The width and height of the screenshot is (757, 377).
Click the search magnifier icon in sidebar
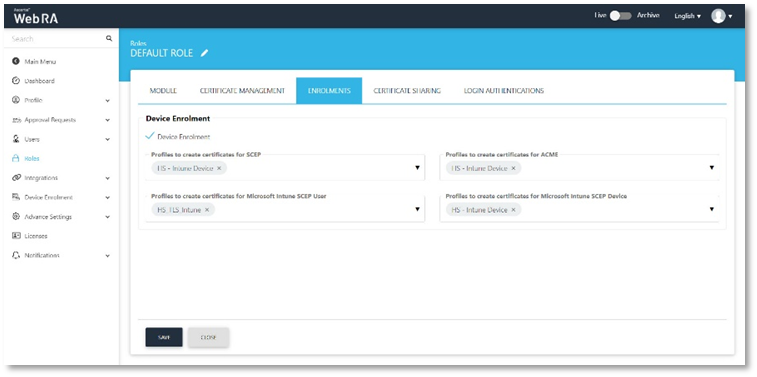pos(109,38)
